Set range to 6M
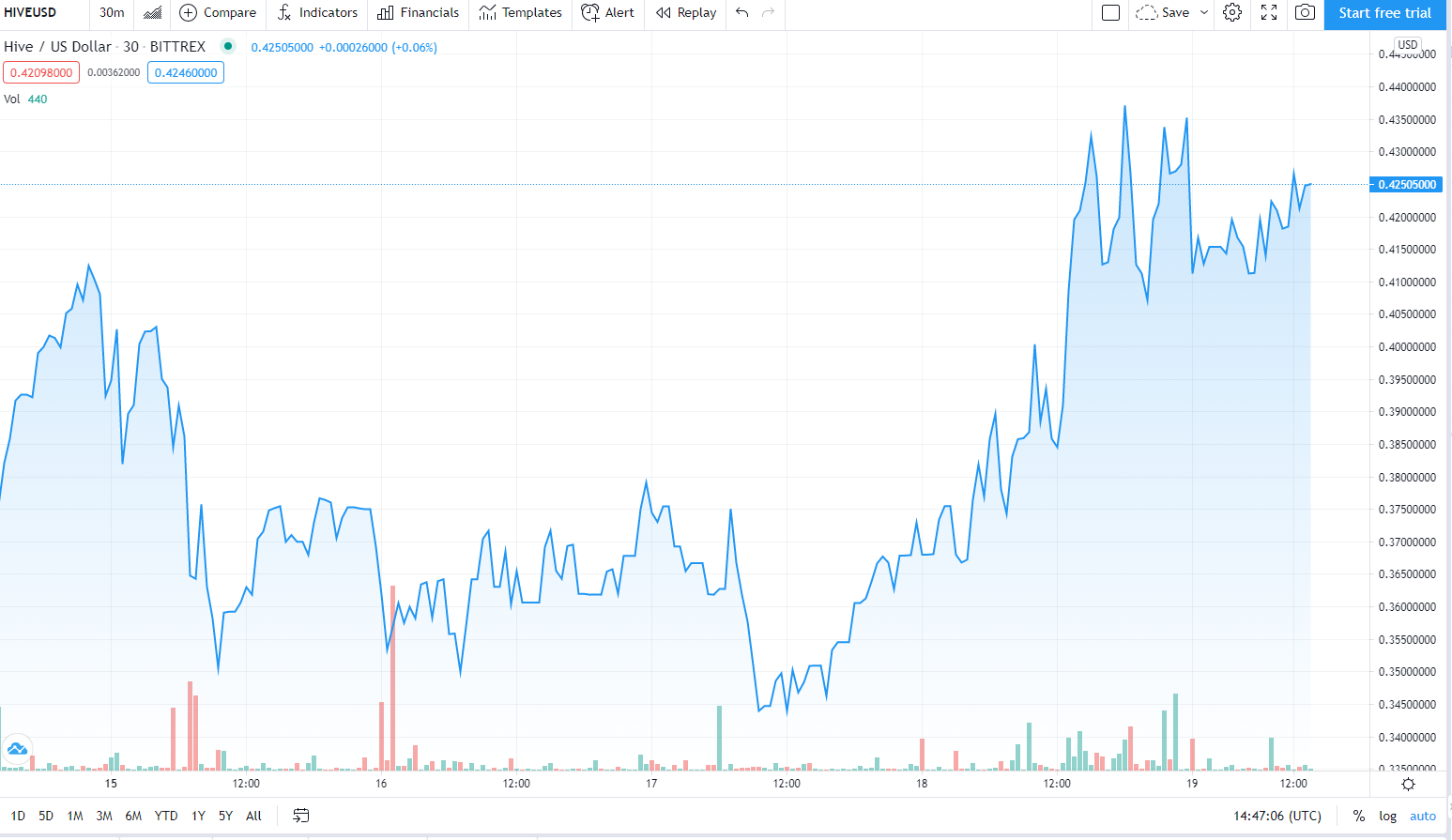Screen dimensions: 1452x840 click(x=133, y=817)
